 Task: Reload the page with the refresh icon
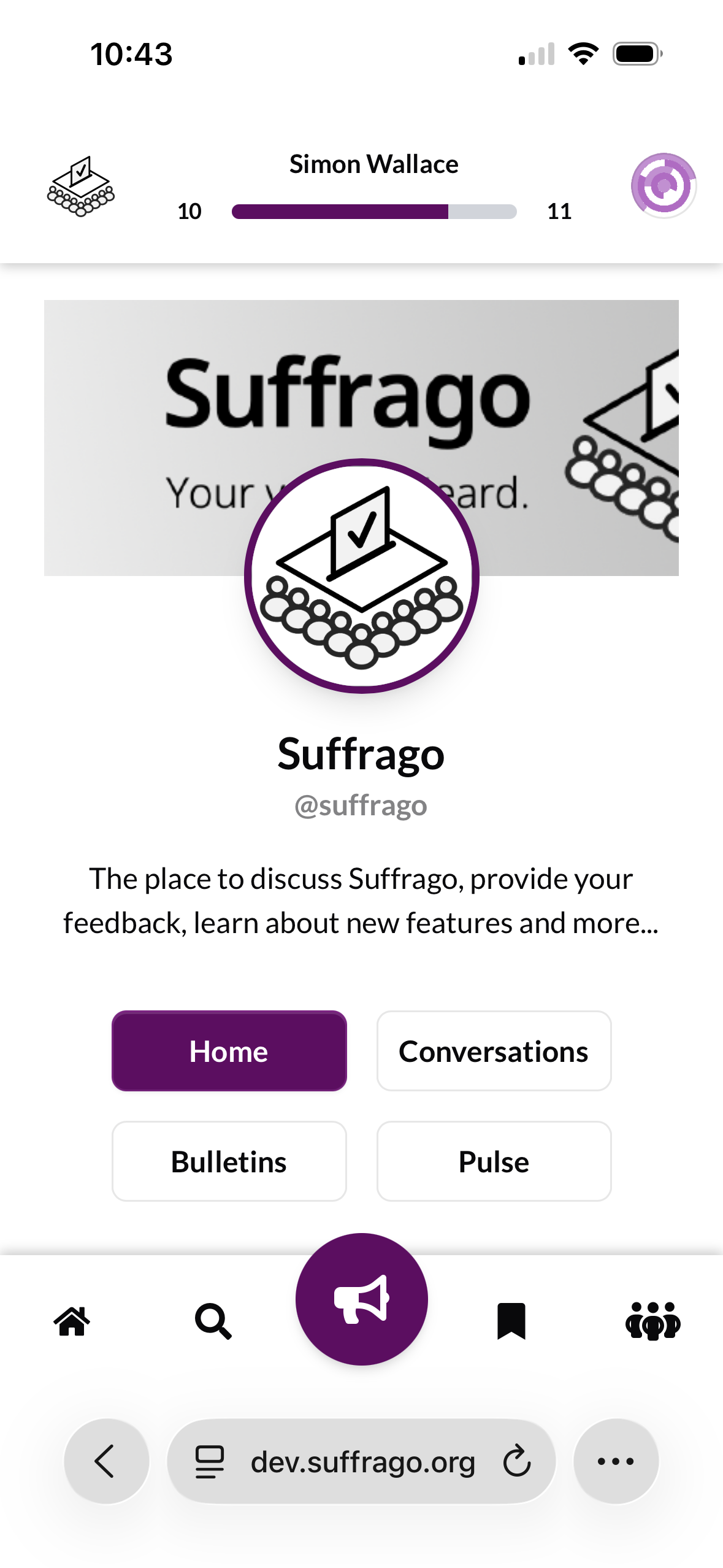click(x=516, y=1461)
